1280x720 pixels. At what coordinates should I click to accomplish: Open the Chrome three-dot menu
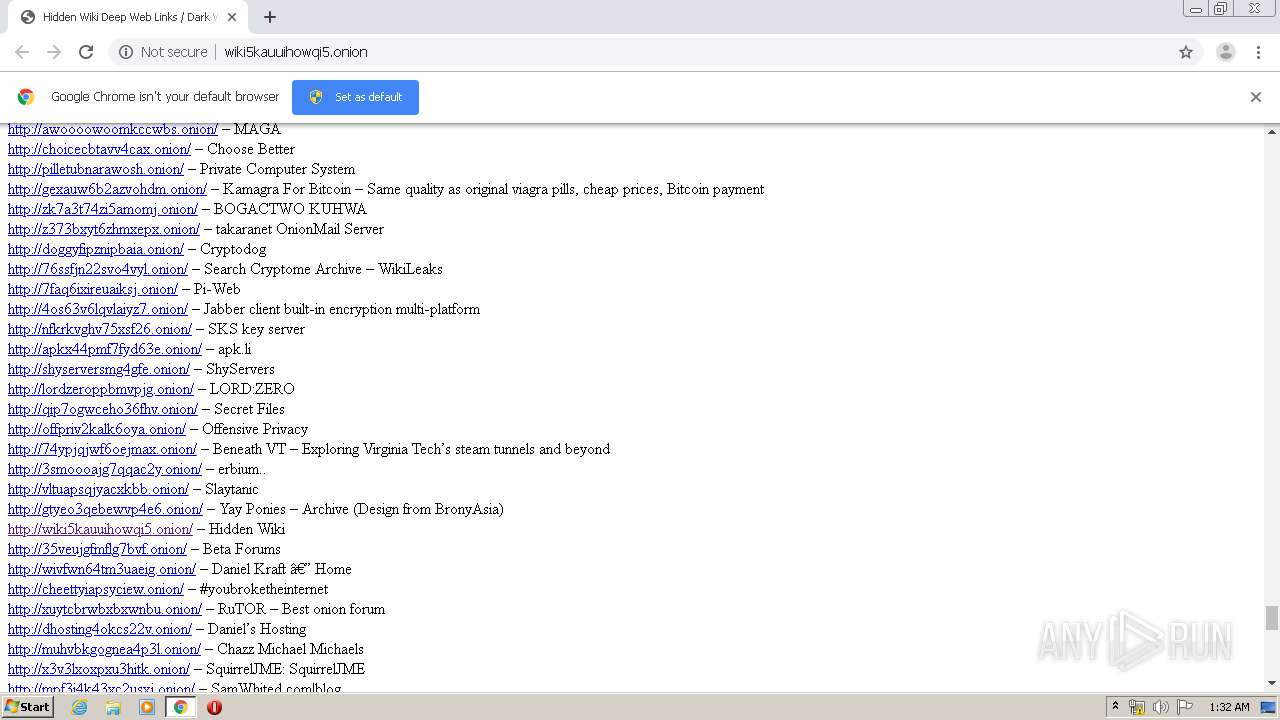point(1259,52)
